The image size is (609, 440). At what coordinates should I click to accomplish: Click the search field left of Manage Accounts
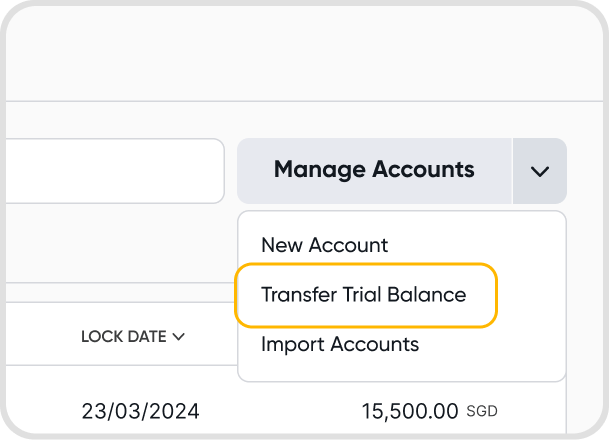pos(115,171)
